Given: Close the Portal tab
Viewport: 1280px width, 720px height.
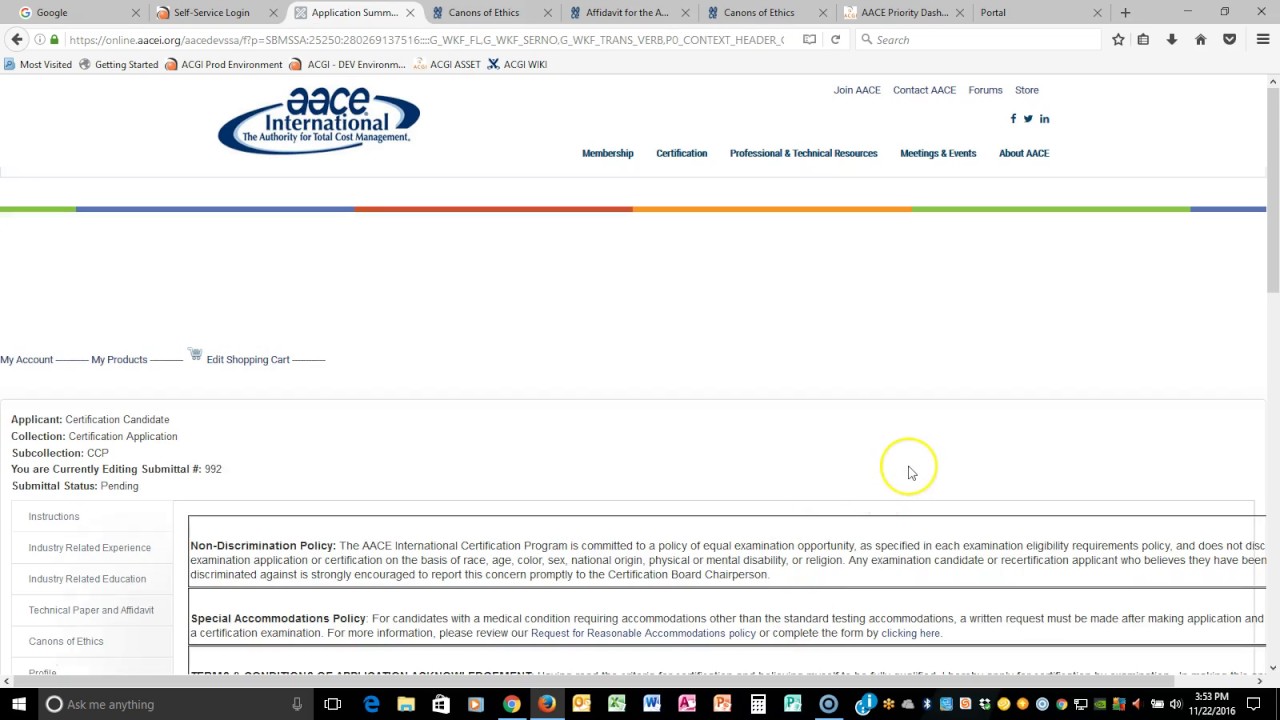Looking at the screenshot, I should click(x=1097, y=12).
